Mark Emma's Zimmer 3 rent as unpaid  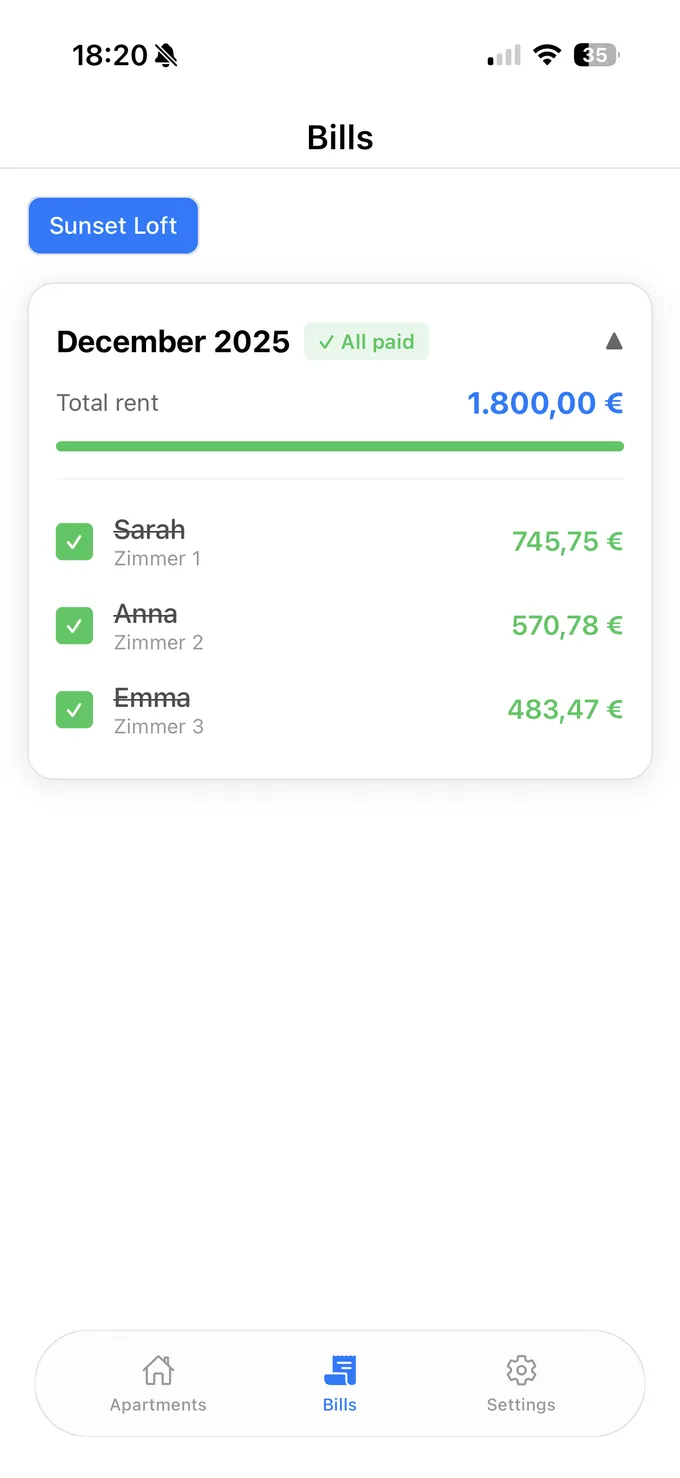click(74, 709)
